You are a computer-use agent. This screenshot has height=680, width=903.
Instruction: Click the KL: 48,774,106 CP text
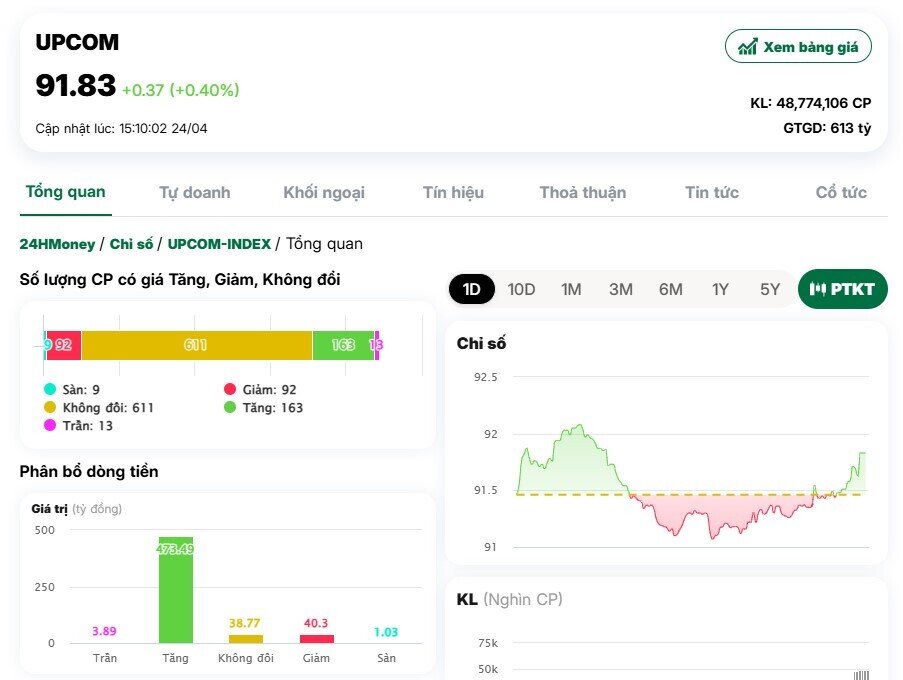tap(810, 103)
